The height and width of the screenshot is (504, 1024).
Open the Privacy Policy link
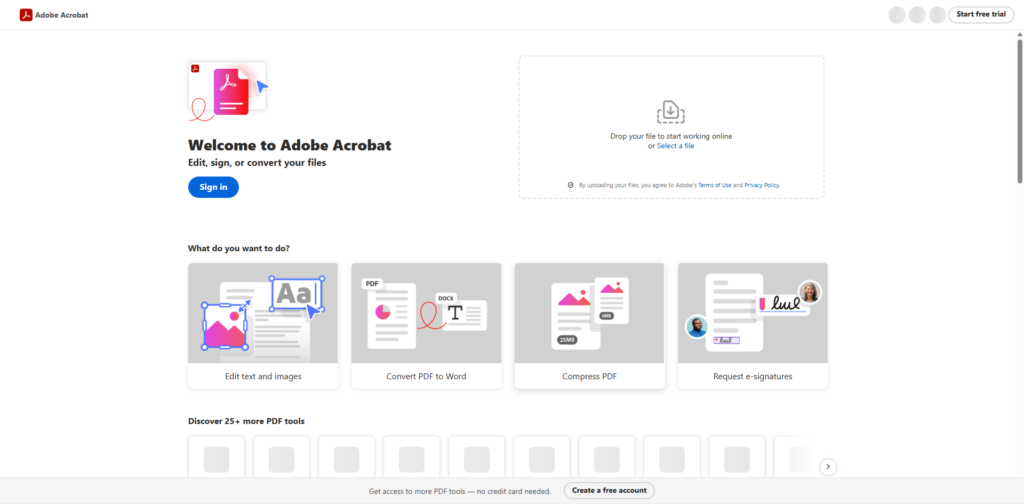click(x=762, y=185)
